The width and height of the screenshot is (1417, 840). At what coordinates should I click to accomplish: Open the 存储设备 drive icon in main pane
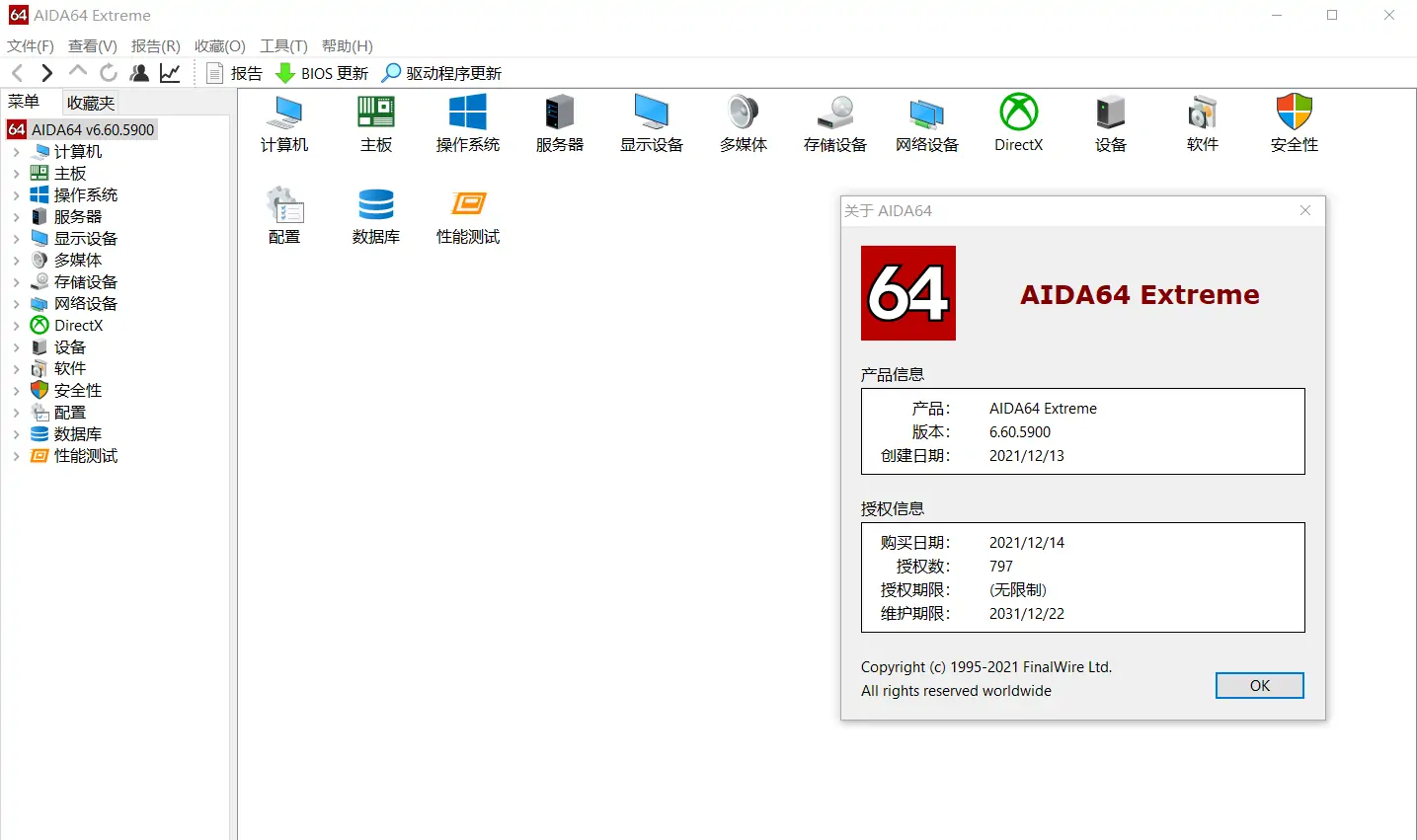[x=835, y=124]
